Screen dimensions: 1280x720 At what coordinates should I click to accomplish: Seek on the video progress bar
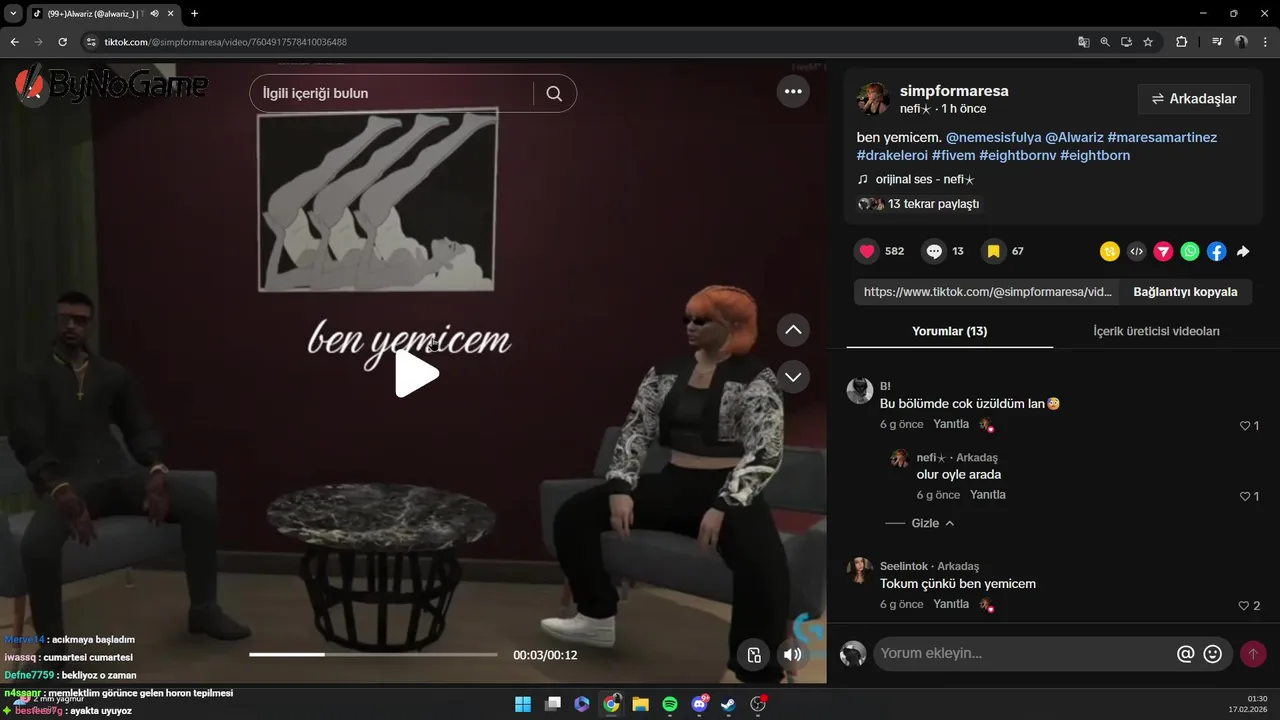click(373, 655)
